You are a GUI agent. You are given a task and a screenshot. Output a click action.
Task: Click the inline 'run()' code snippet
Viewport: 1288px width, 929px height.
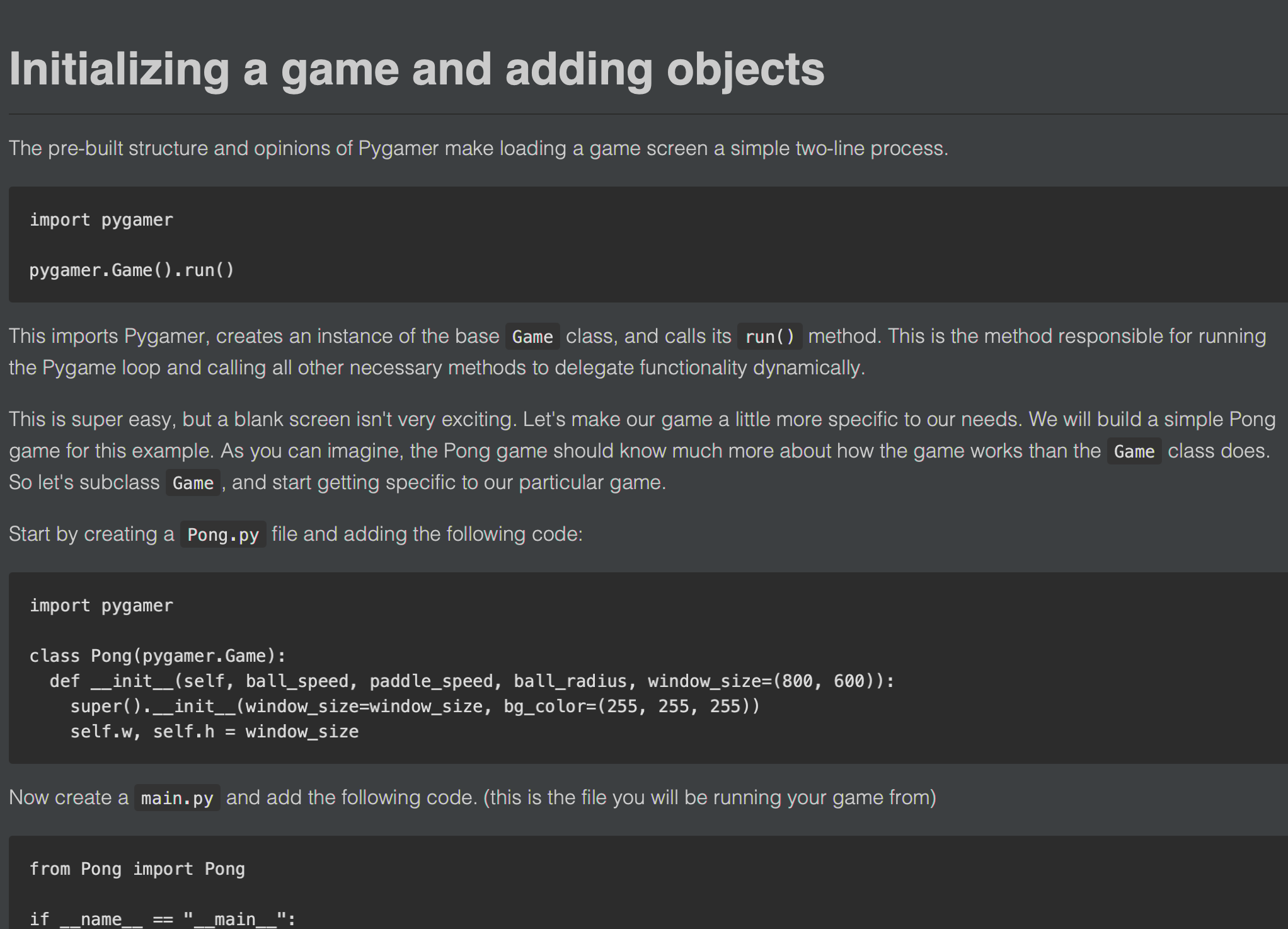(769, 337)
